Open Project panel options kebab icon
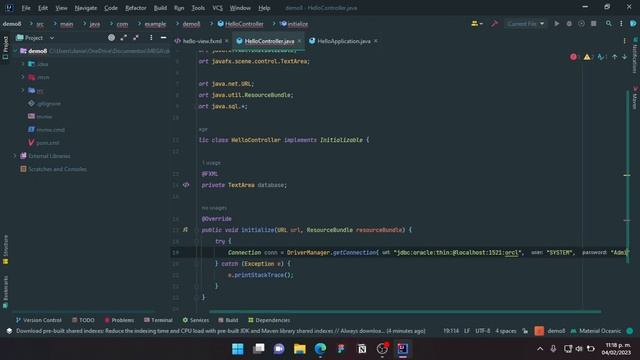The height and width of the screenshot is (360, 640). pyautogui.click(x=151, y=38)
